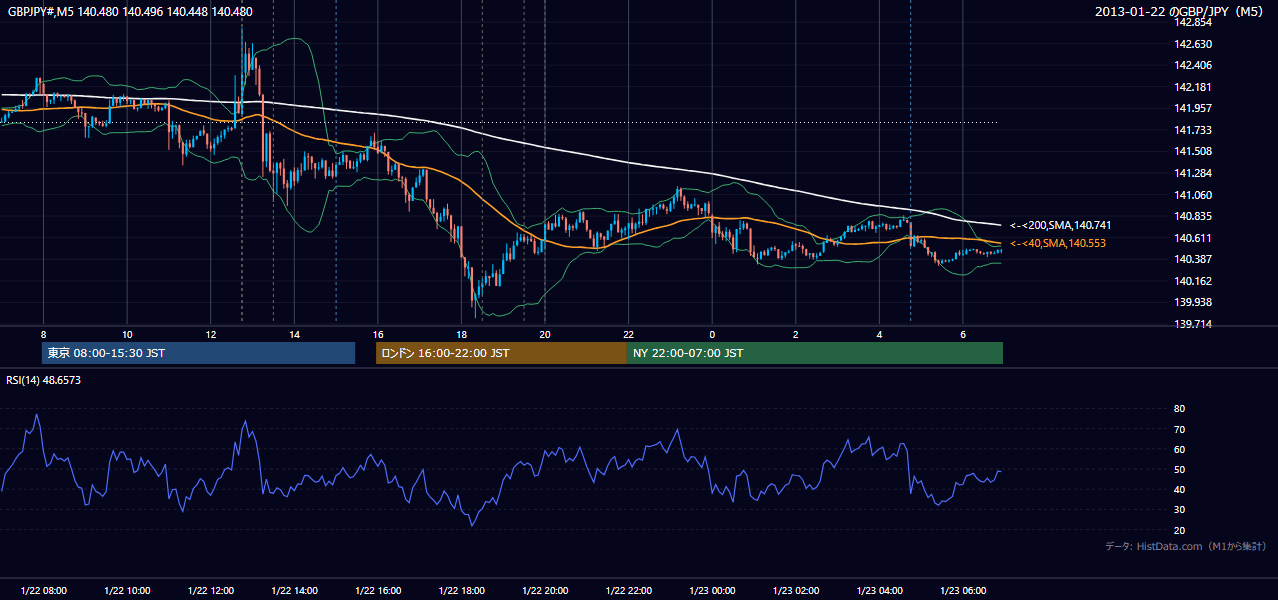Screen dimensions: 1278x600
Task: Click price level 142.630 on the axis
Action: pyautogui.click(x=1192, y=44)
